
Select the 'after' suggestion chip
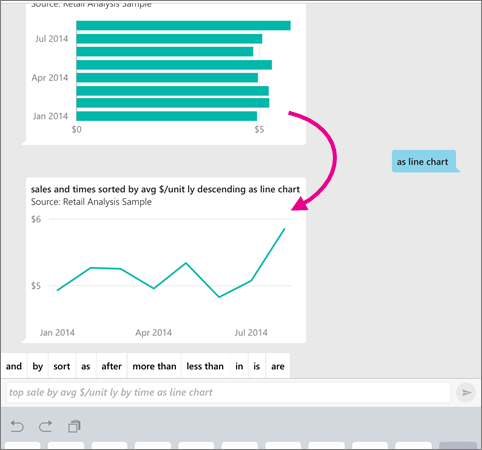click(x=112, y=366)
